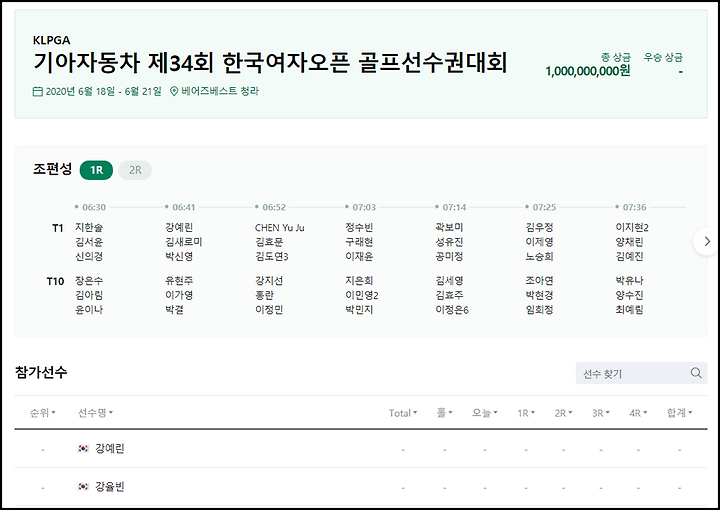Sort by 선수명 column
The height and width of the screenshot is (510, 720).
pos(95,413)
